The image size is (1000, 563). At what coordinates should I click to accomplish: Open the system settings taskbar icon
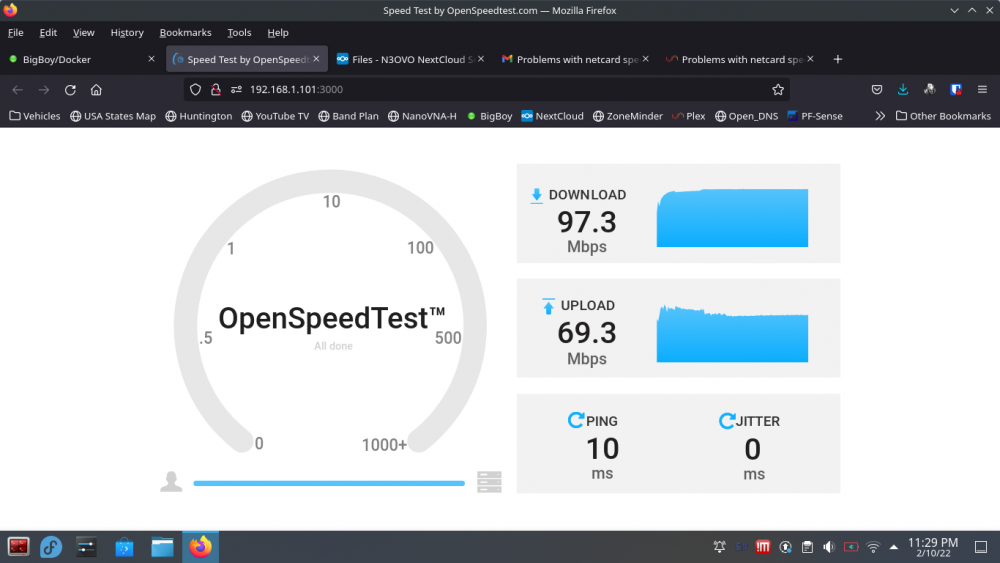85,547
